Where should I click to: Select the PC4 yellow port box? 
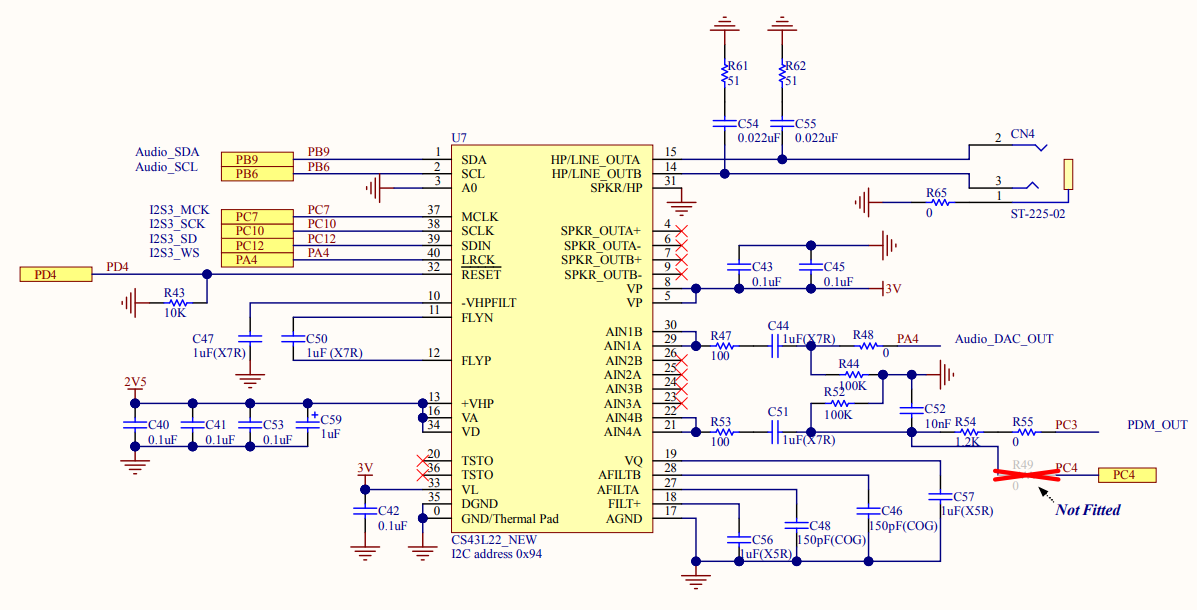coord(1127,475)
